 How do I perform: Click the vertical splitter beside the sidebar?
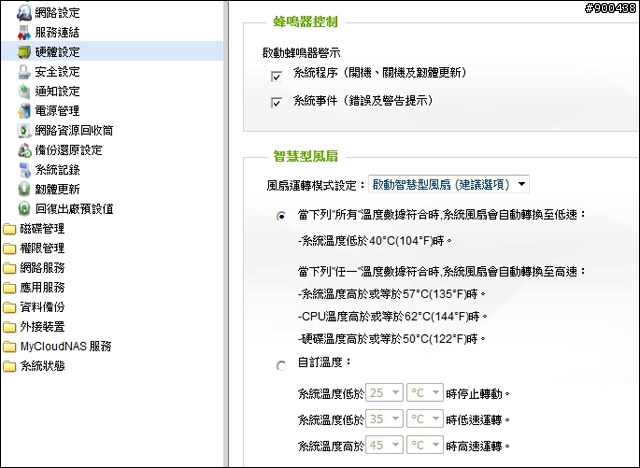coord(226,234)
